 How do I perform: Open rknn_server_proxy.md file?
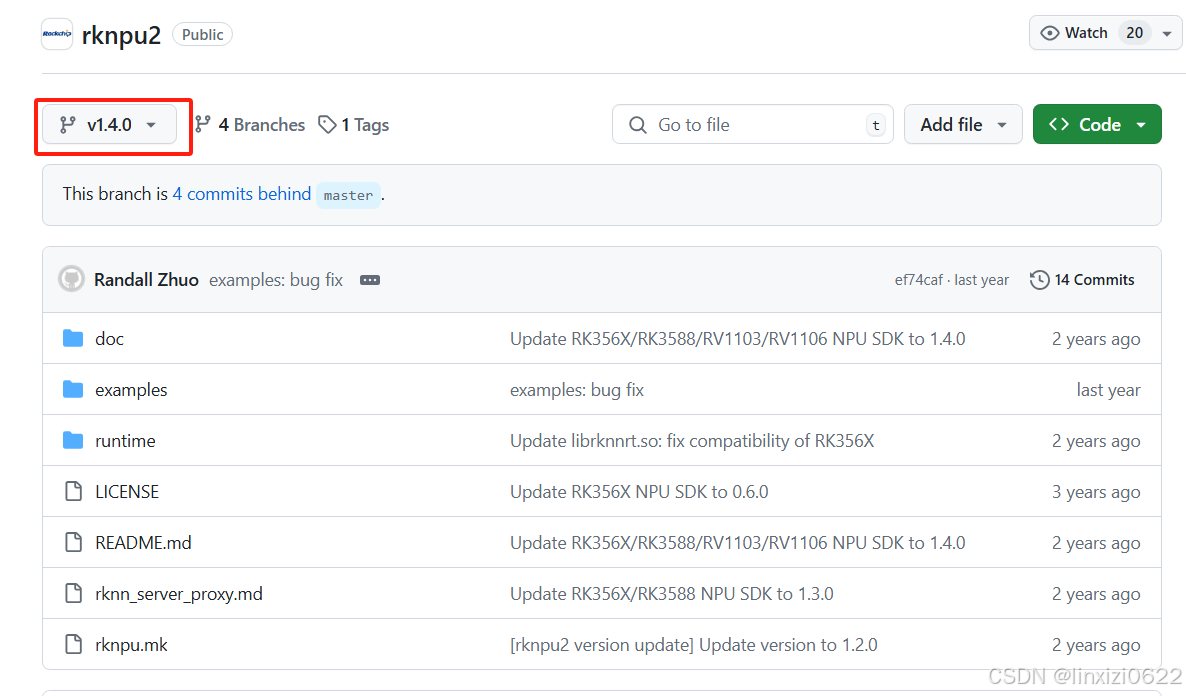pos(179,594)
